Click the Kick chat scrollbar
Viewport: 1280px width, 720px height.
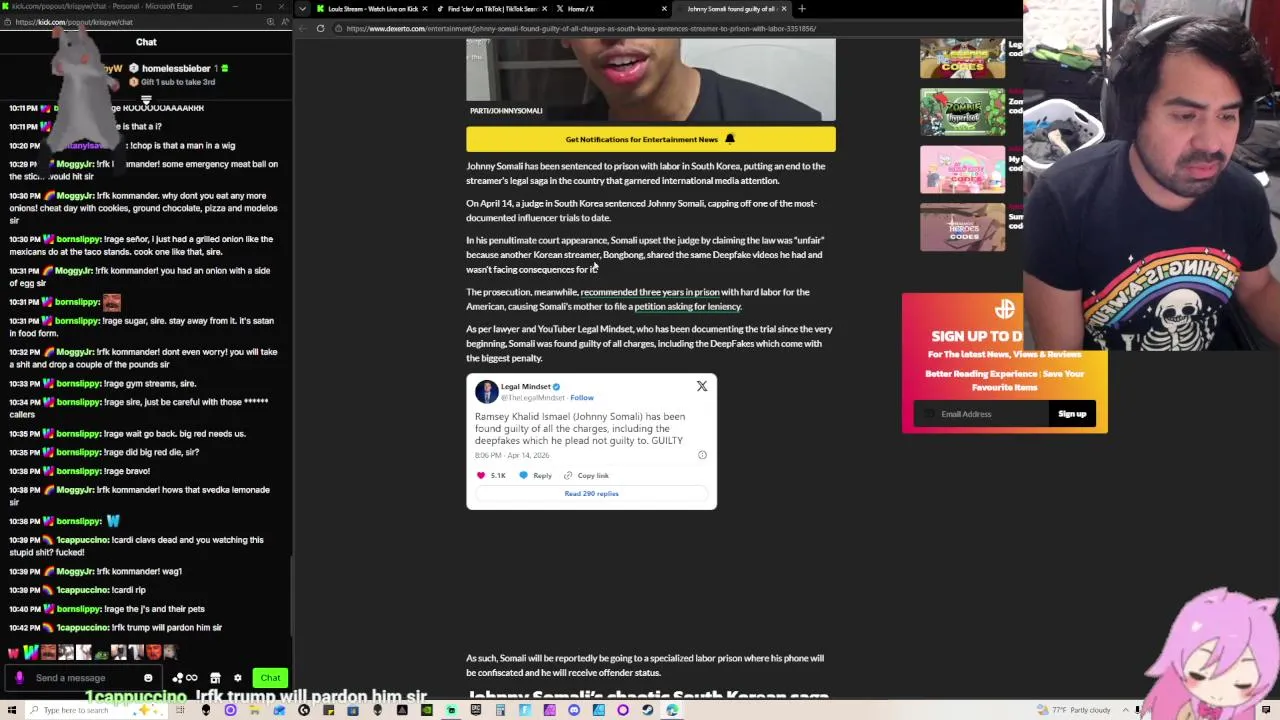pos(291,595)
